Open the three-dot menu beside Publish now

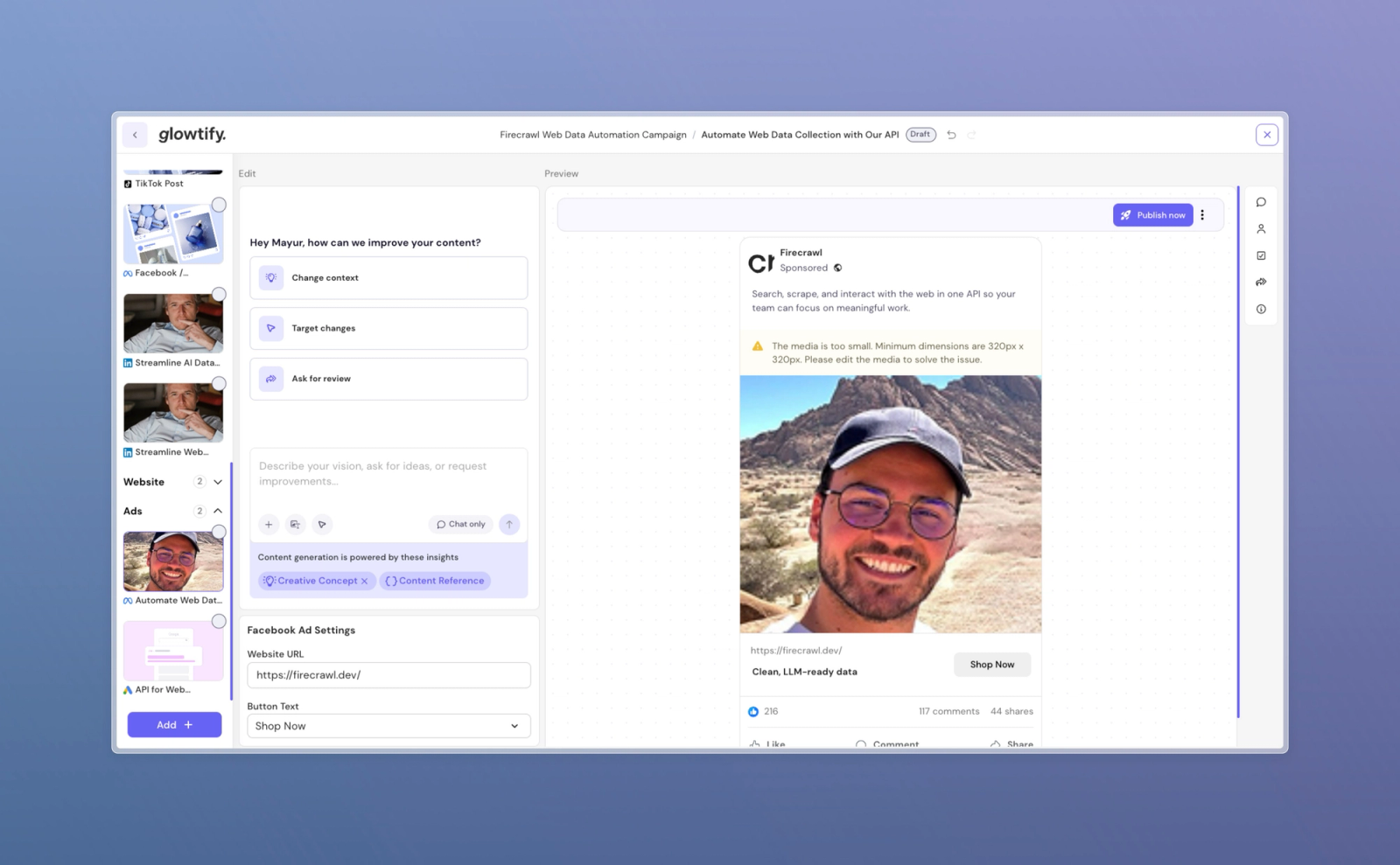point(1202,215)
